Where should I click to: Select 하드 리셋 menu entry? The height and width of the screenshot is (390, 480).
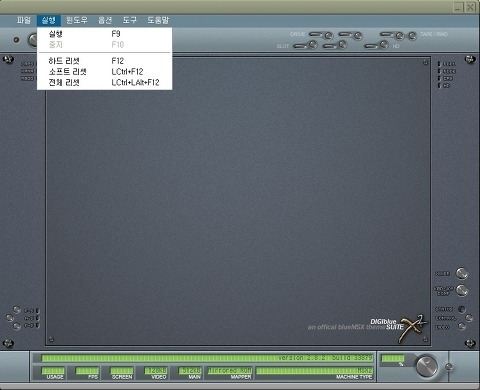[x=105, y=61]
